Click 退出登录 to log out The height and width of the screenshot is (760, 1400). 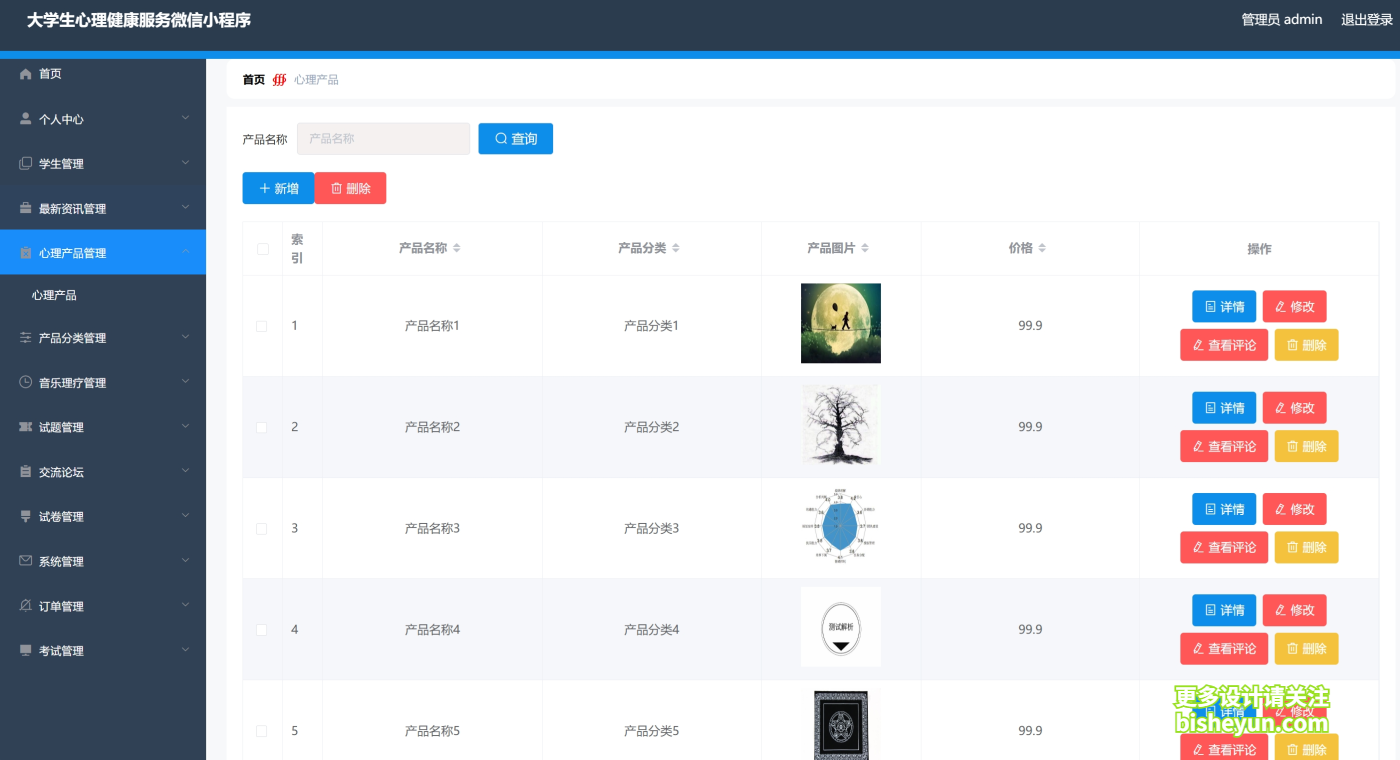coord(1366,20)
